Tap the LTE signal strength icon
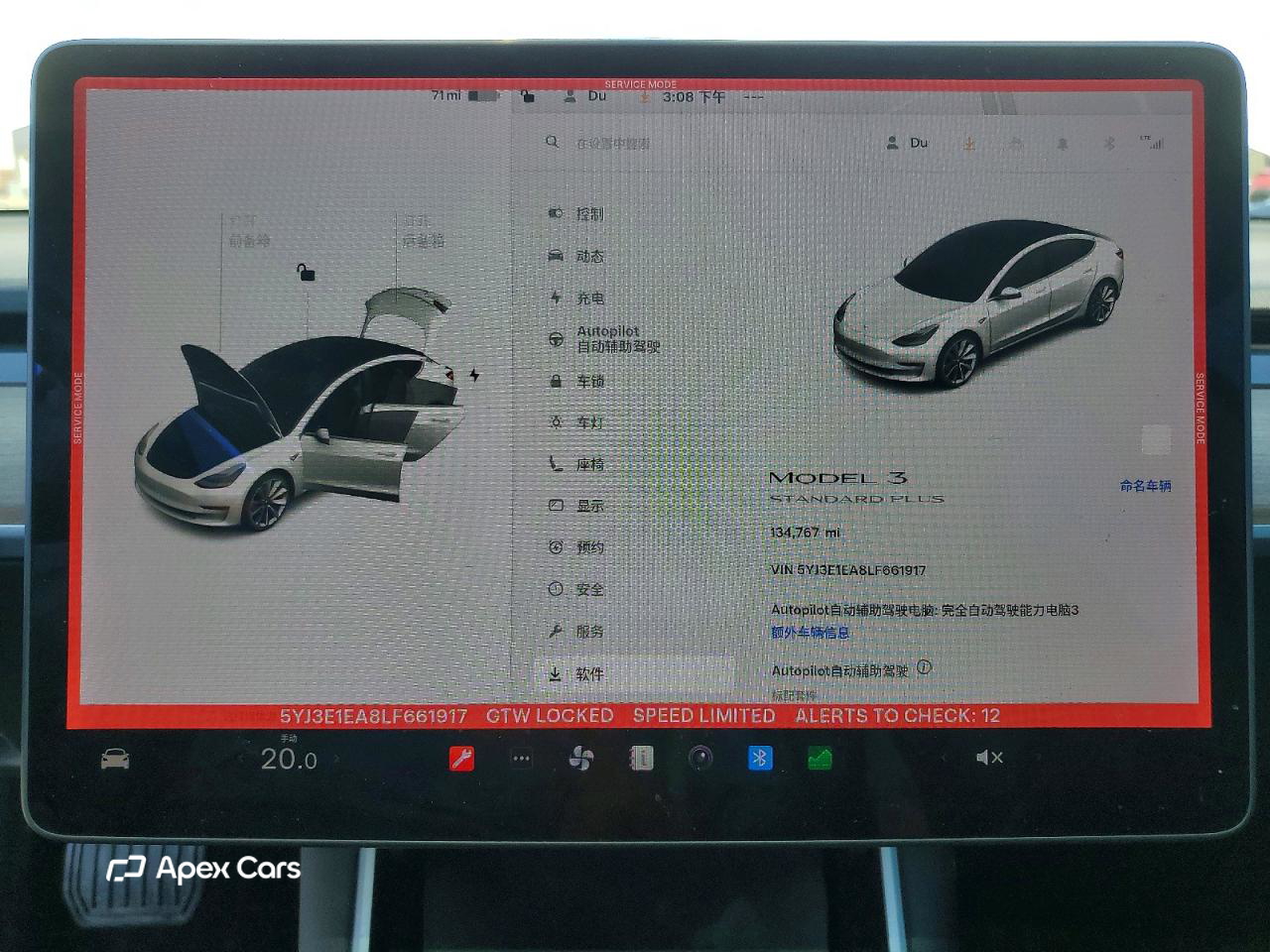 [x=1152, y=143]
